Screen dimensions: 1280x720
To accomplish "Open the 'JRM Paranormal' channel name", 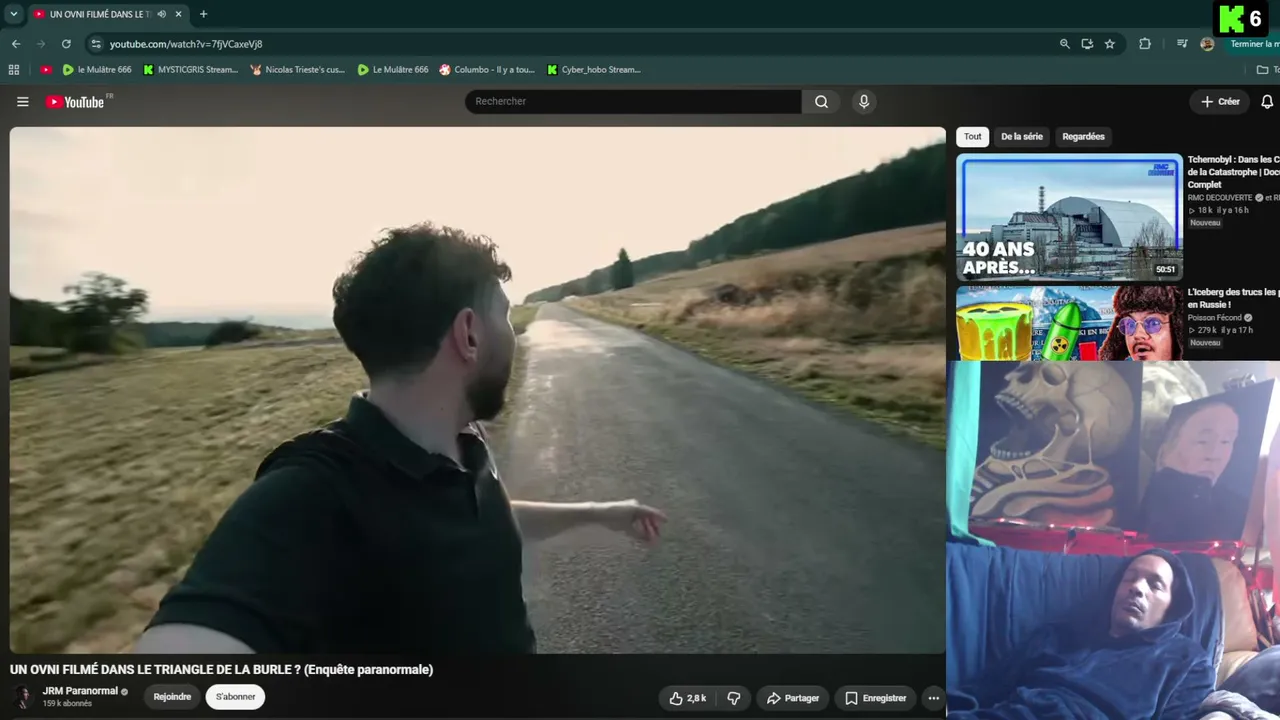I will [80, 691].
